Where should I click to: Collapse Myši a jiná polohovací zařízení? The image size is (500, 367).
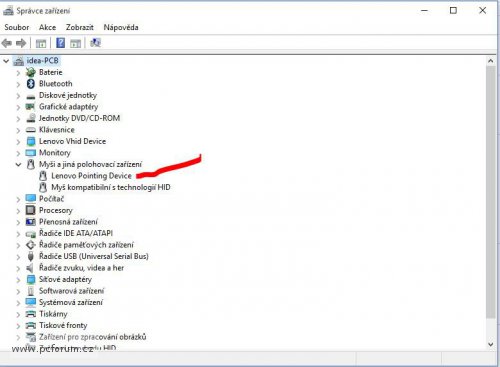pos(18,165)
